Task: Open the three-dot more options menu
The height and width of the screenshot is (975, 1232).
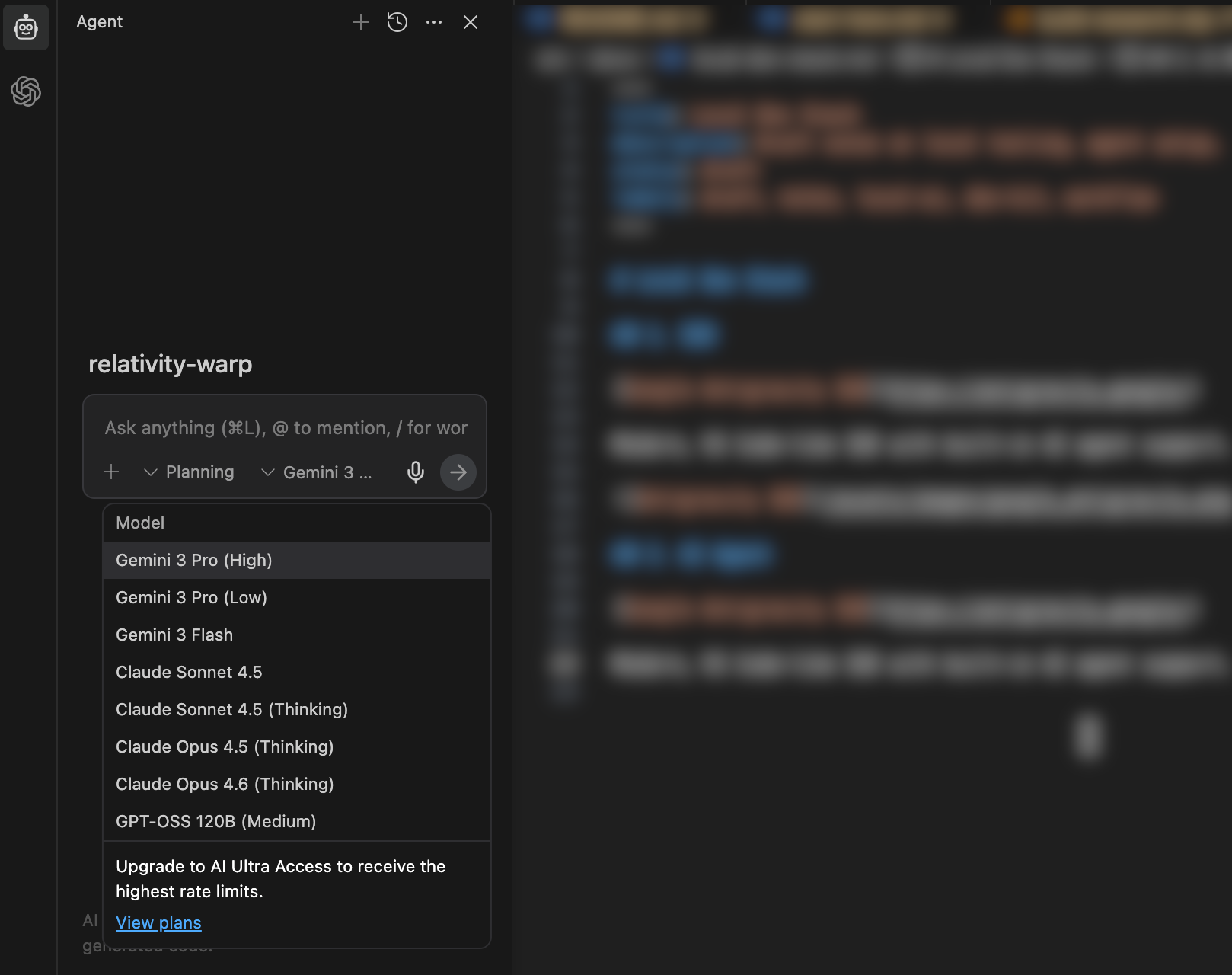Action: pyautogui.click(x=434, y=23)
